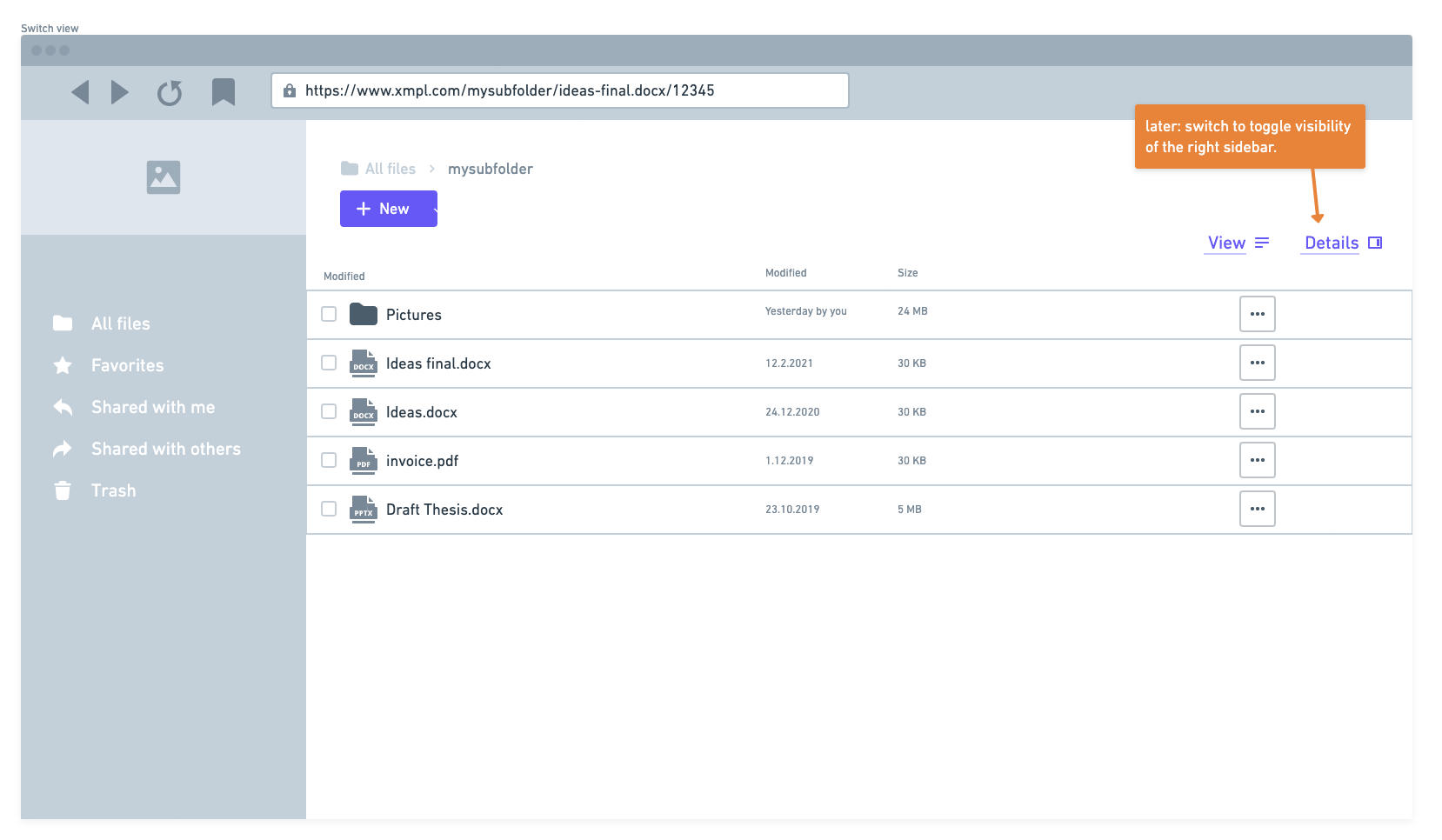Click the browser forward arrow
This screenshot has height=840, width=1442.
[x=120, y=92]
